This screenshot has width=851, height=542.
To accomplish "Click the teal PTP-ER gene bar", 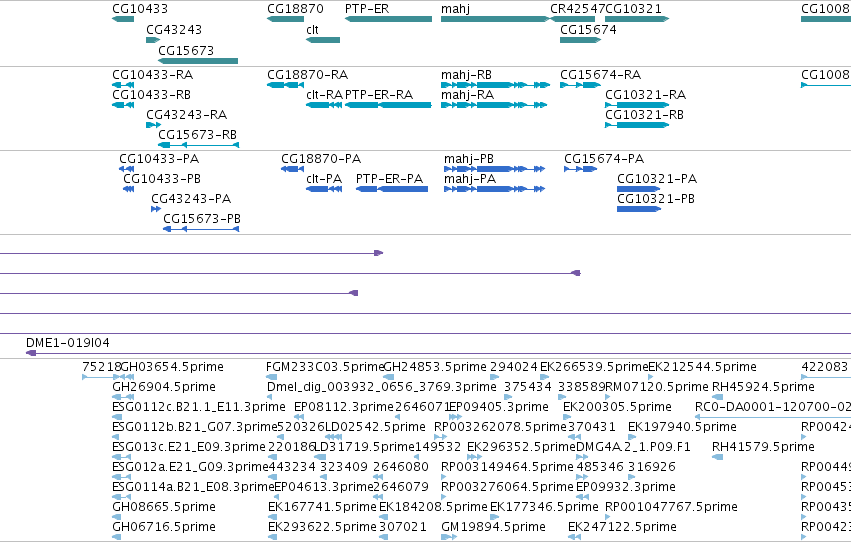I will click(389, 19).
